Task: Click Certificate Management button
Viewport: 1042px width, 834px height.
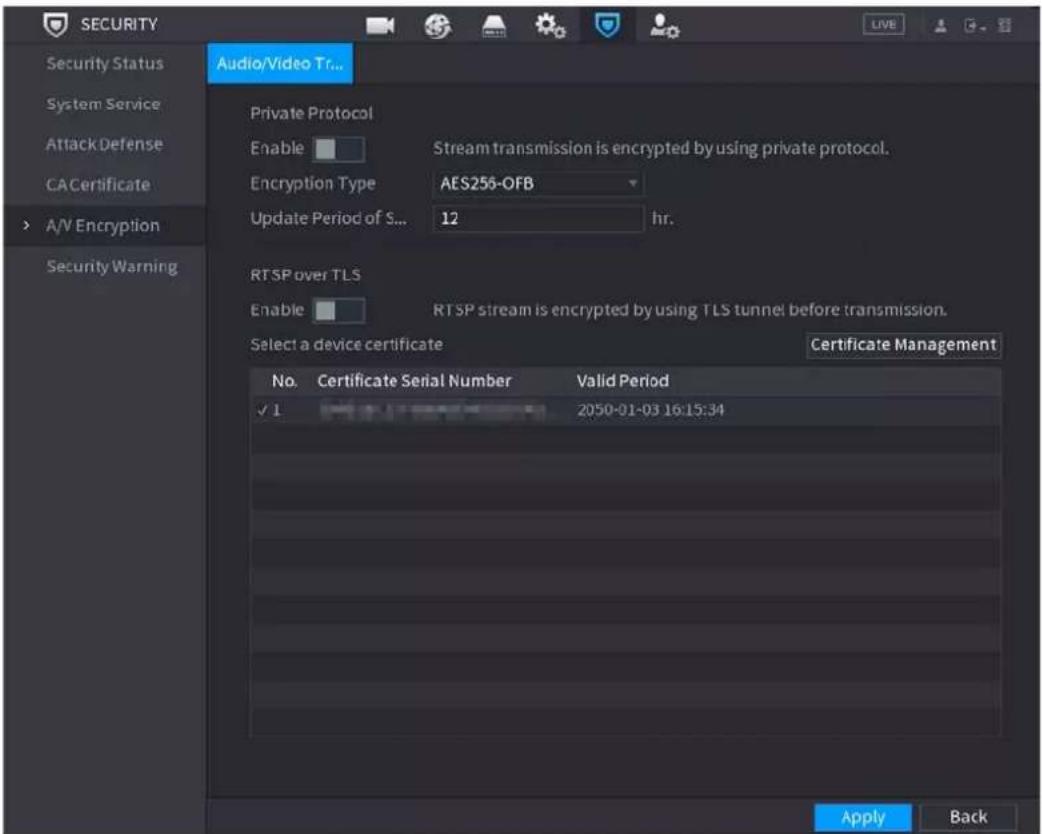Action: pos(903,345)
